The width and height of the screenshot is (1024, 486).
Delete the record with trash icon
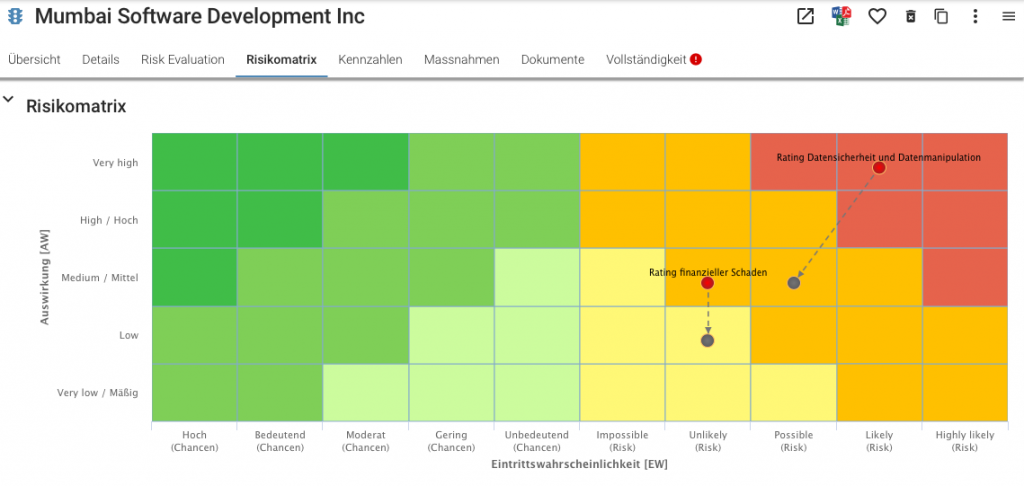click(x=910, y=16)
